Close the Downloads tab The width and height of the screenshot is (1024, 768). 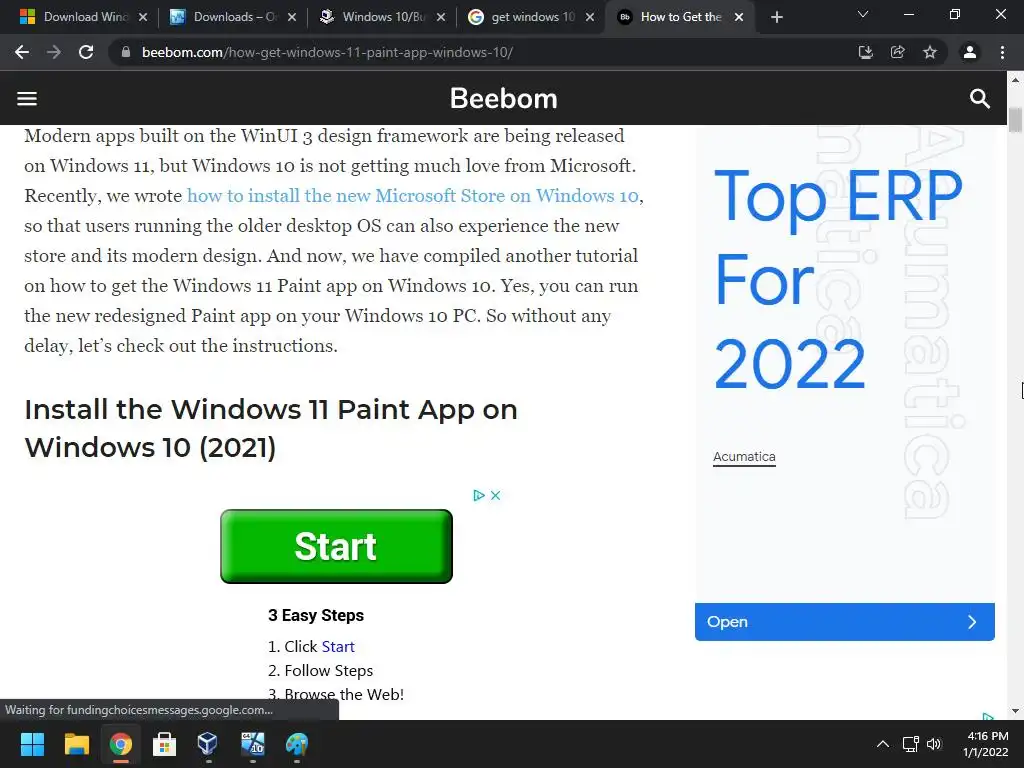click(292, 17)
